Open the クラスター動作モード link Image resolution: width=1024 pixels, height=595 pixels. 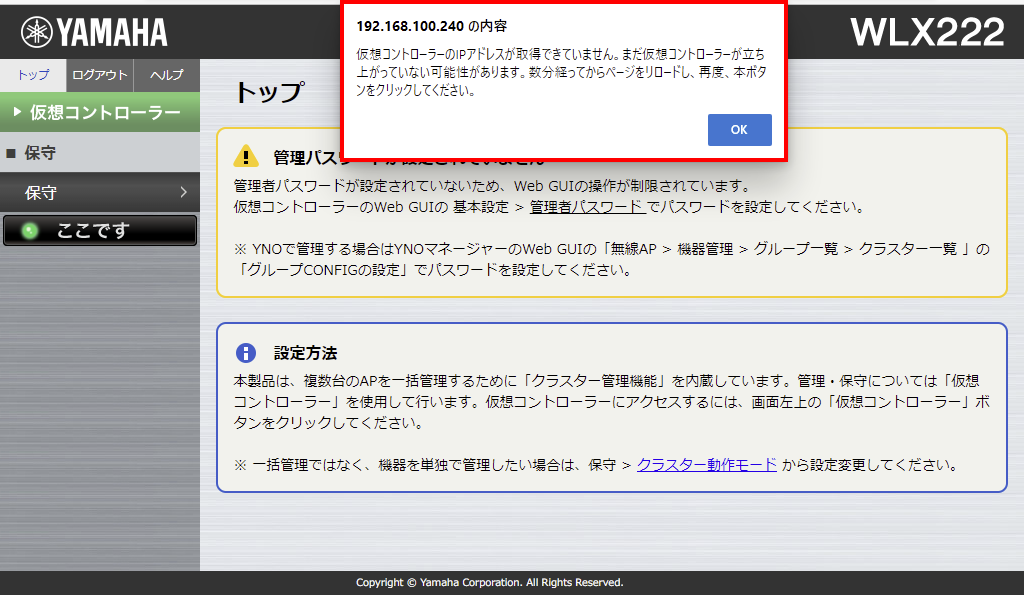pyautogui.click(x=706, y=464)
